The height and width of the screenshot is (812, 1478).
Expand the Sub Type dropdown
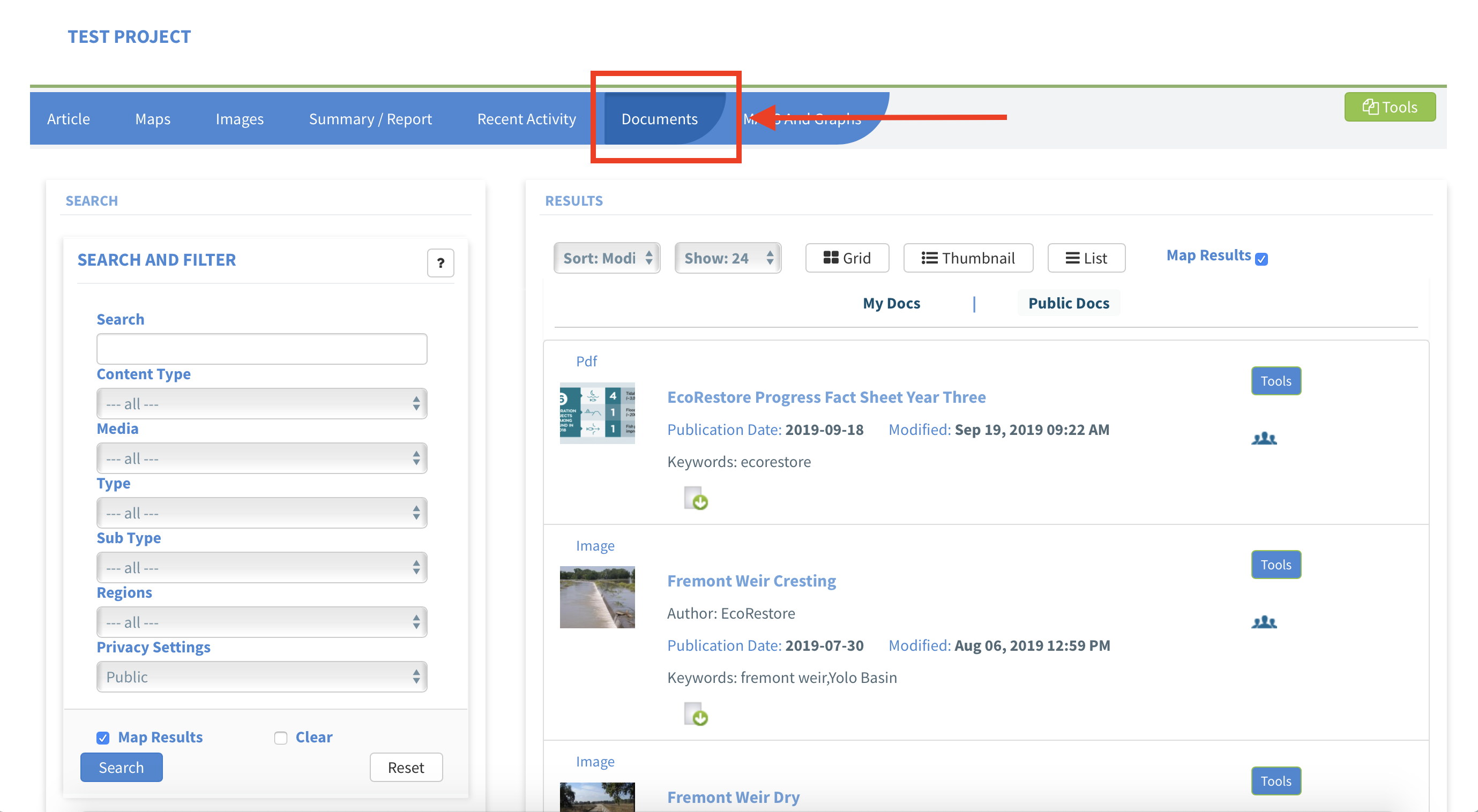(262, 568)
